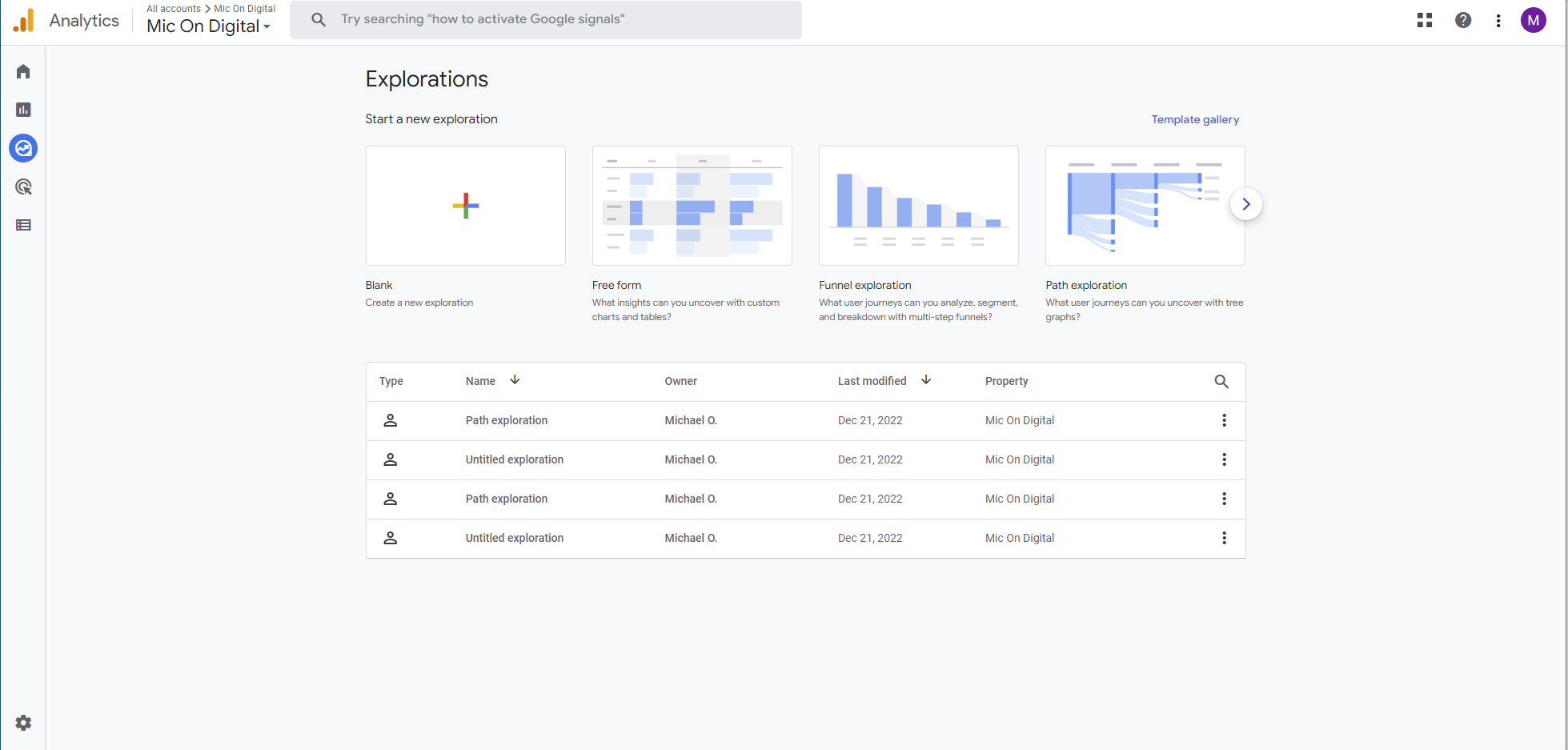The image size is (1568, 750).
Task: Open the Google apps grid icon
Action: pyautogui.click(x=1424, y=20)
